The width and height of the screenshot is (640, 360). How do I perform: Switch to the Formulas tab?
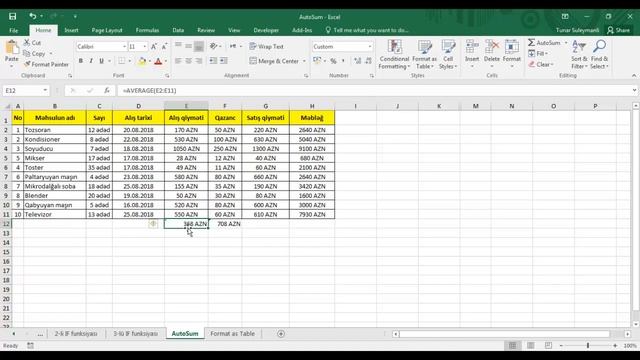click(x=147, y=30)
